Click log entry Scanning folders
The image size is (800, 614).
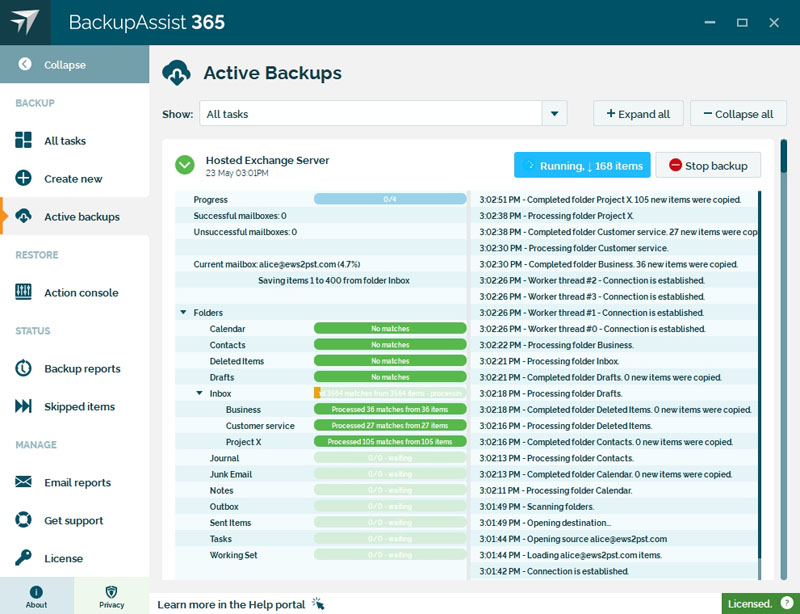537,506
